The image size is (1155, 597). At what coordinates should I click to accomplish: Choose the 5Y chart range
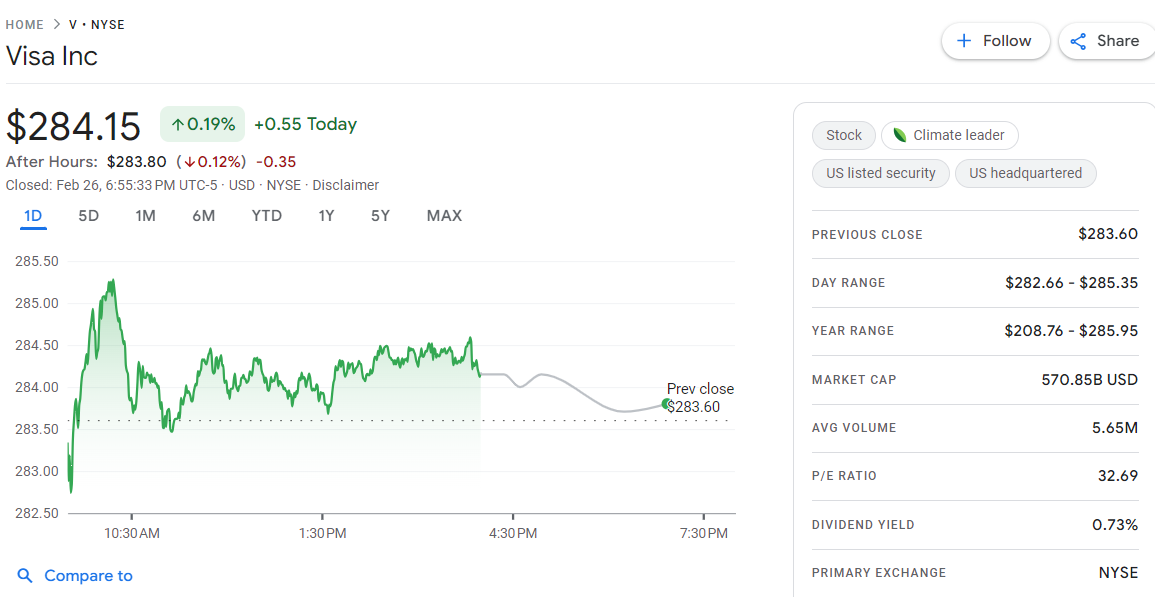pyautogui.click(x=380, y=216)
